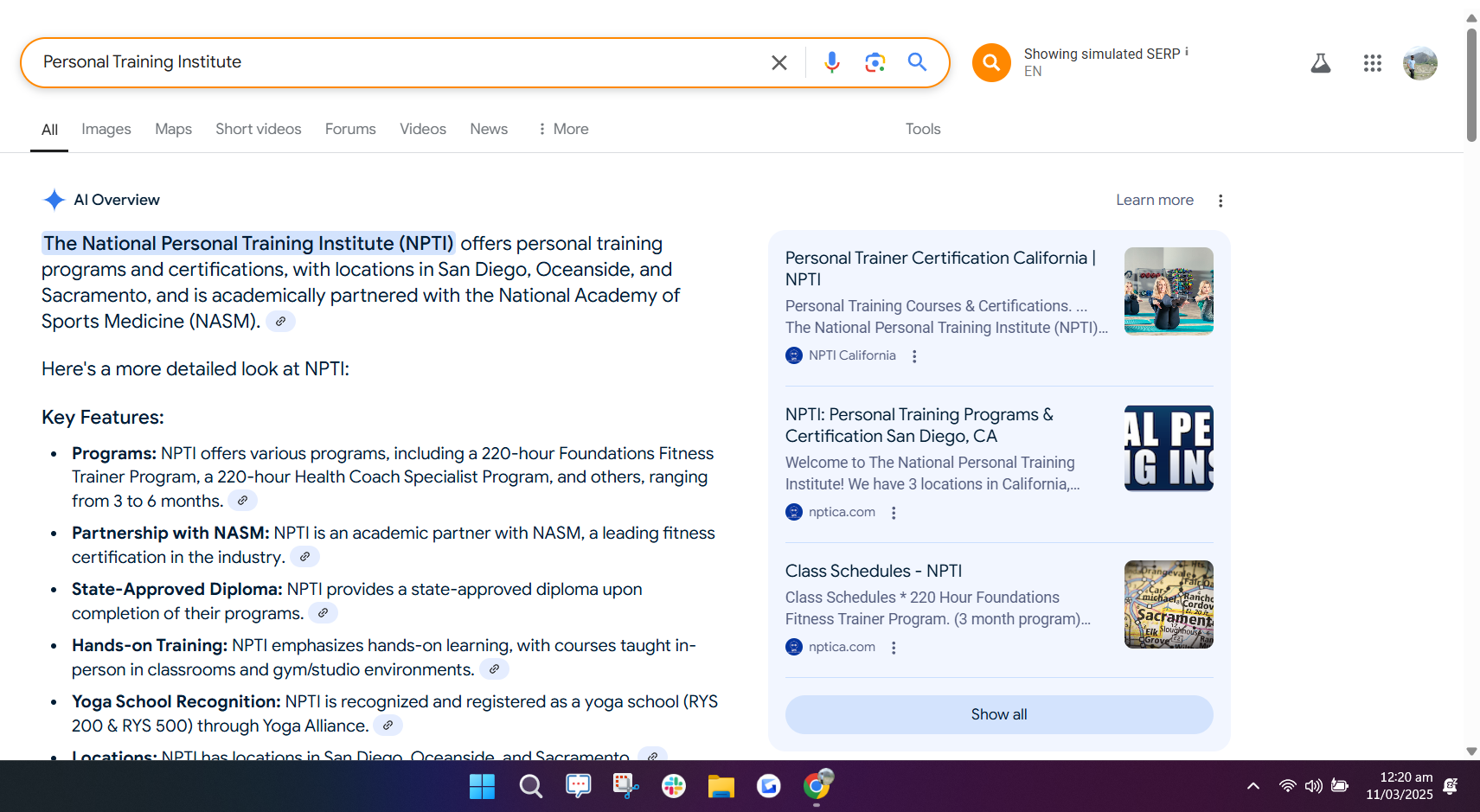Switch to the Short videos tab
Image resolution: width=1480 pixels, height=812 pixels.
point(259,129)
